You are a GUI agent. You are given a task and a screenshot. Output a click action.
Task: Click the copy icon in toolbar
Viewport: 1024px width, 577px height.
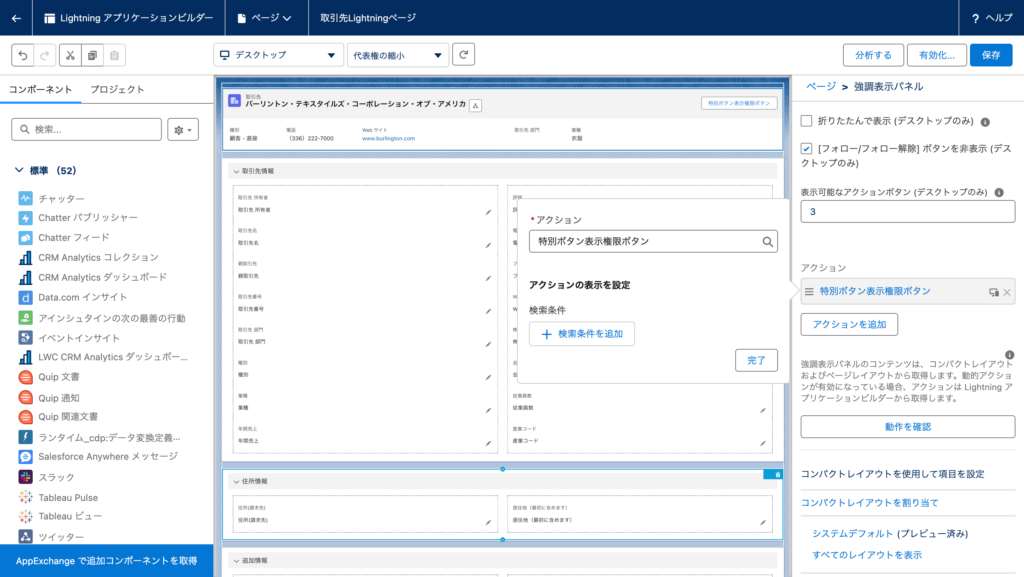pos(92,55)
